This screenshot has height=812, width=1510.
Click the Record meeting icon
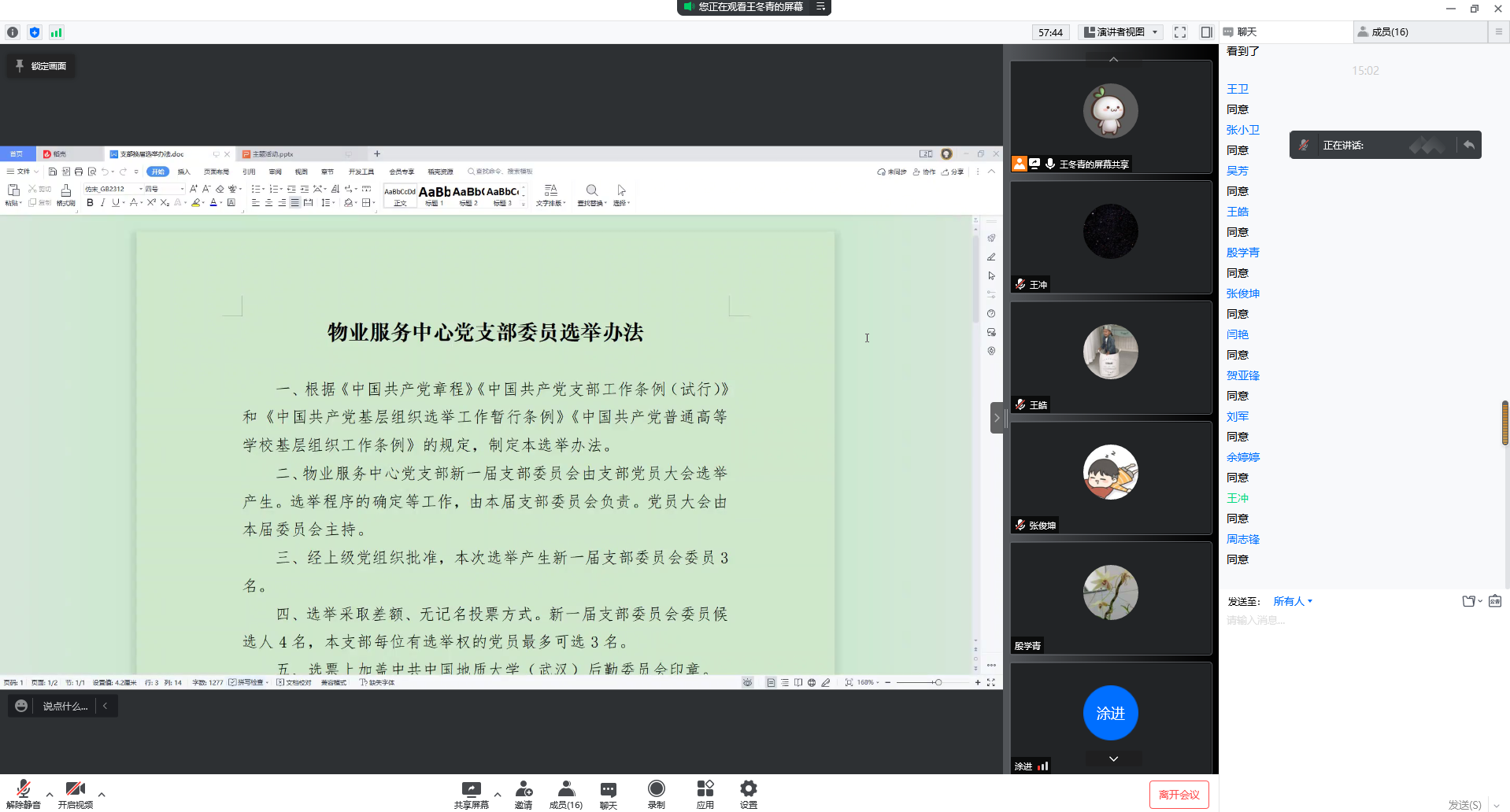[x=656, y=789]
